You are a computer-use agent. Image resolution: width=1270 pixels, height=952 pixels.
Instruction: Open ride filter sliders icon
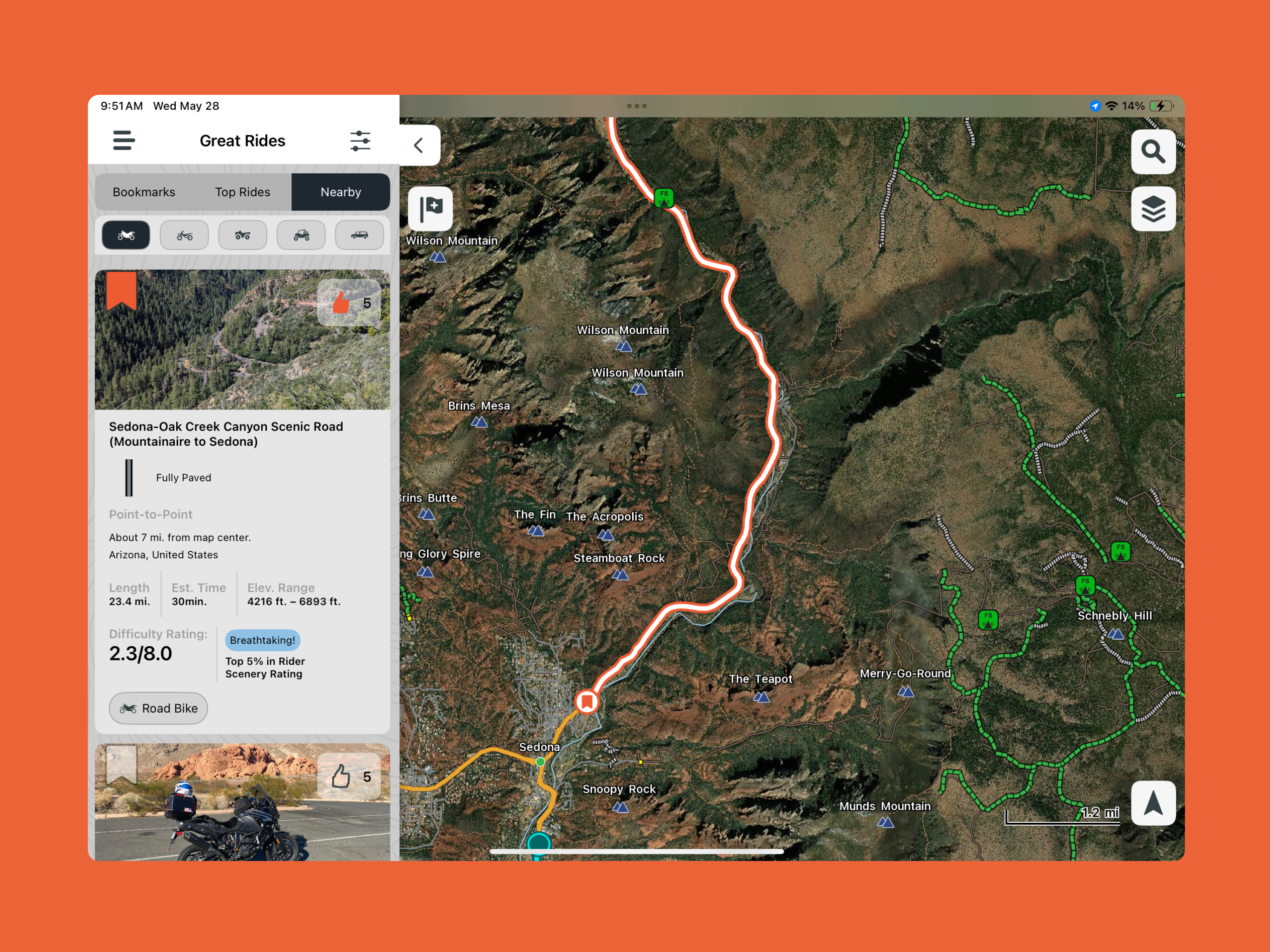[x=360, y=141]
